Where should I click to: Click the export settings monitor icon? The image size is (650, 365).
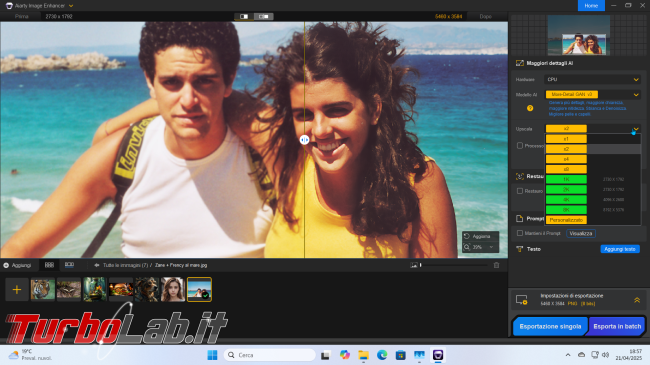[522, 299]
